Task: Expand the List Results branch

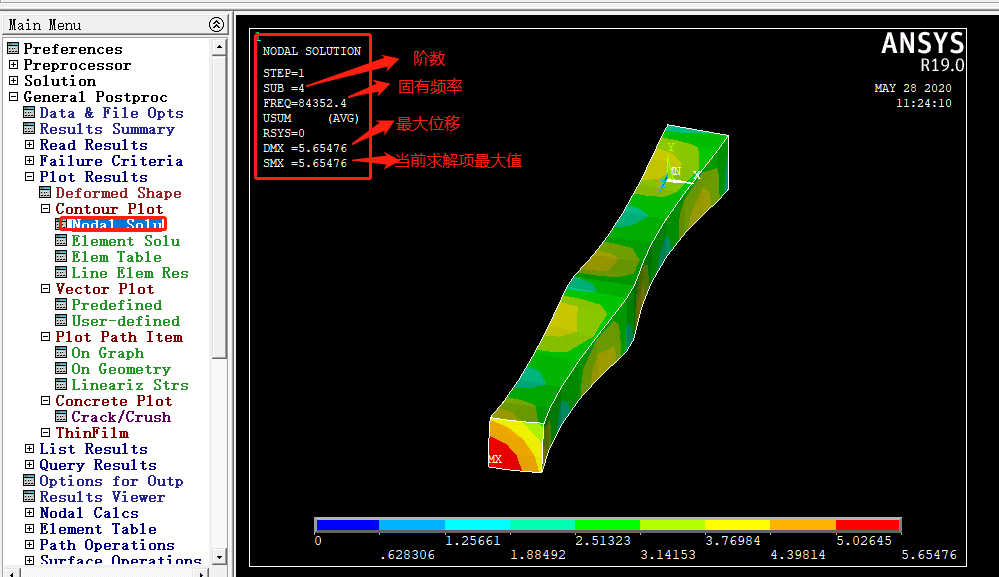Action: [29, 448]
